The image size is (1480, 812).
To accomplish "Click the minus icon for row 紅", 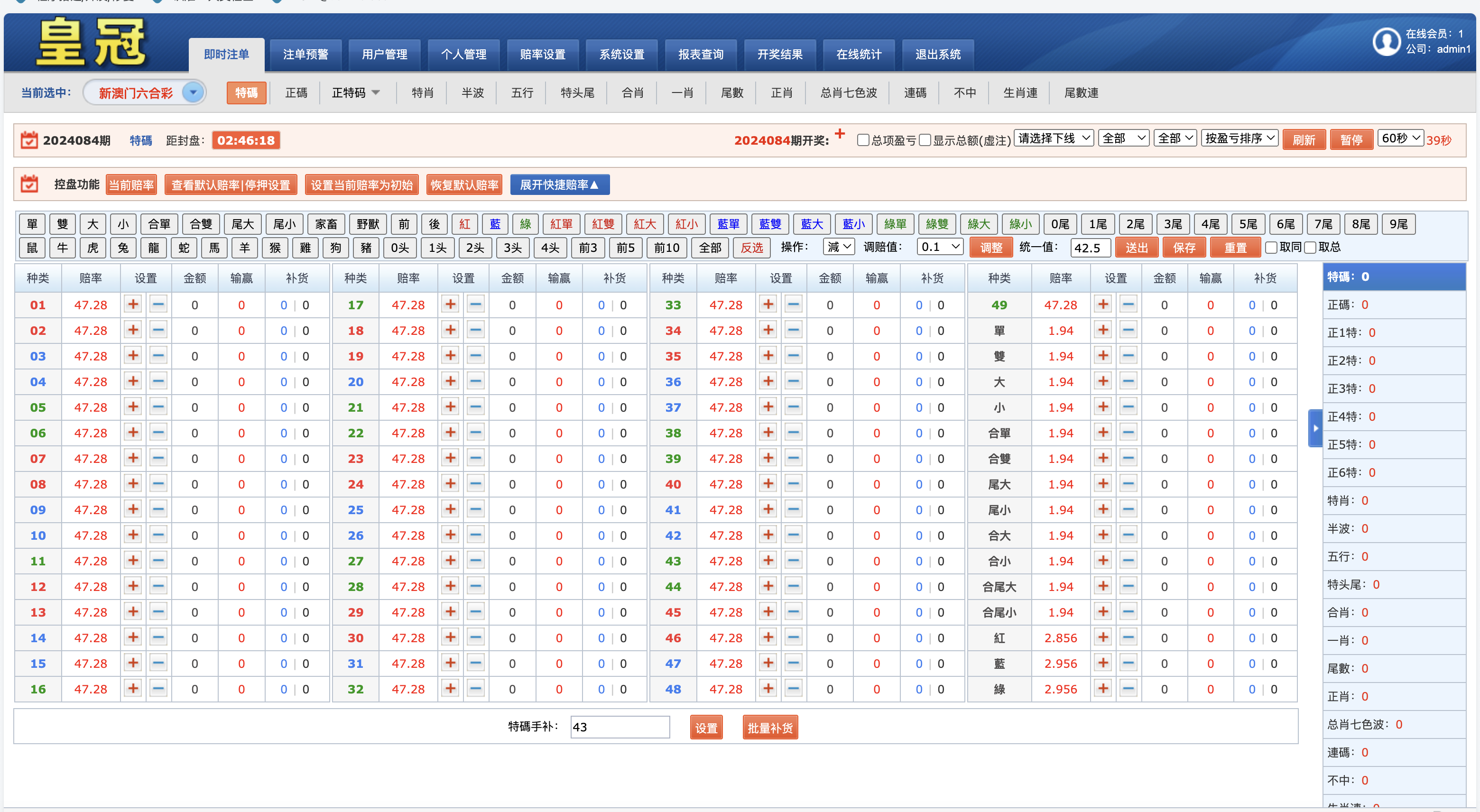I will [1128, 637].
